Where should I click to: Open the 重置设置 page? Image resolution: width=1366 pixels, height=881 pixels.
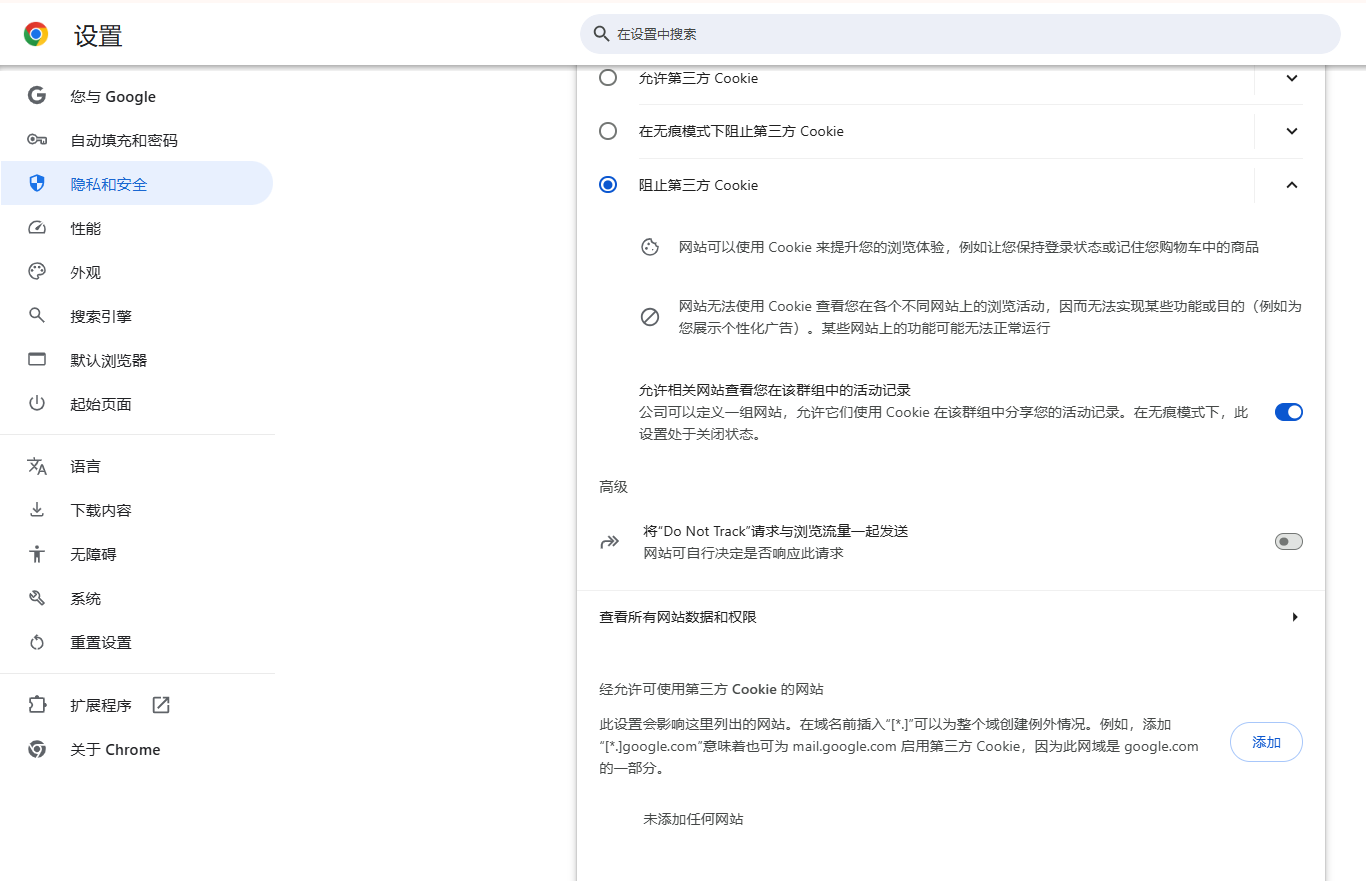coord(137,642)
